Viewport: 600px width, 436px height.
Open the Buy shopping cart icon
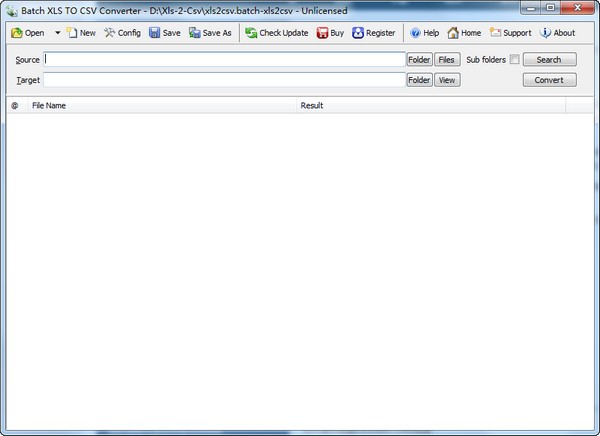(x=323, y=33)
